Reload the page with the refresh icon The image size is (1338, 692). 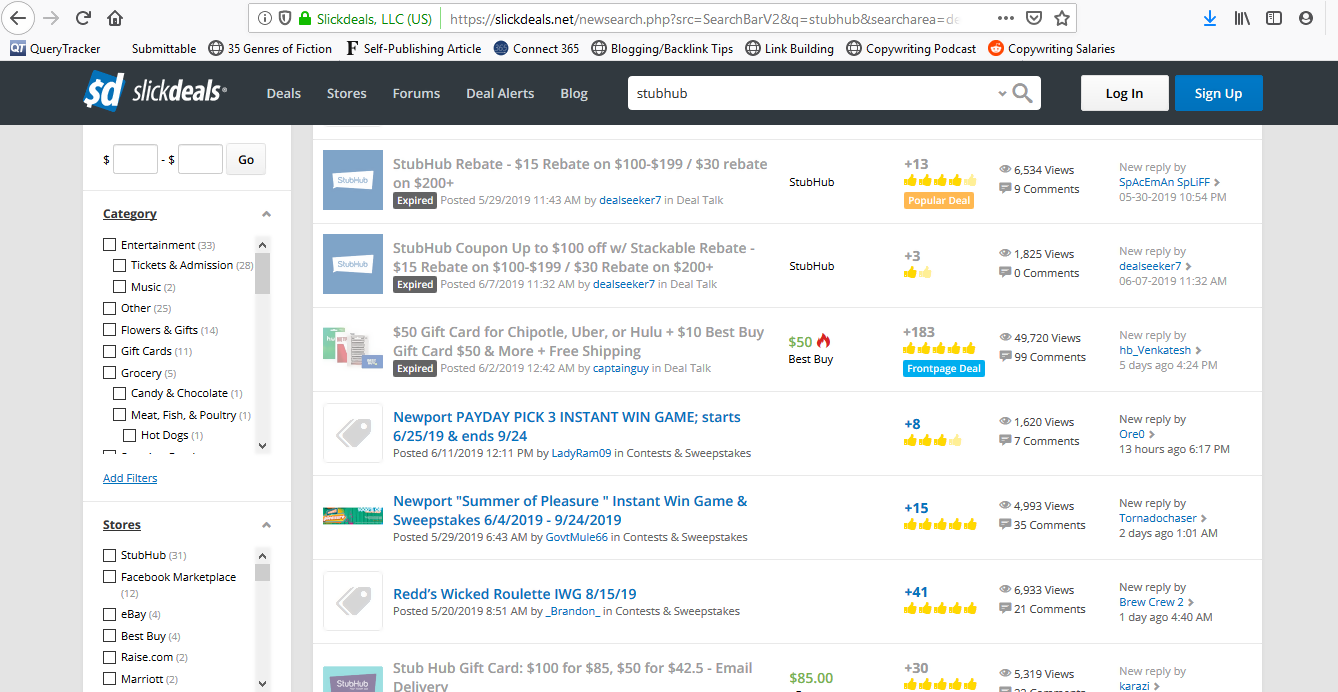[84, 18]
